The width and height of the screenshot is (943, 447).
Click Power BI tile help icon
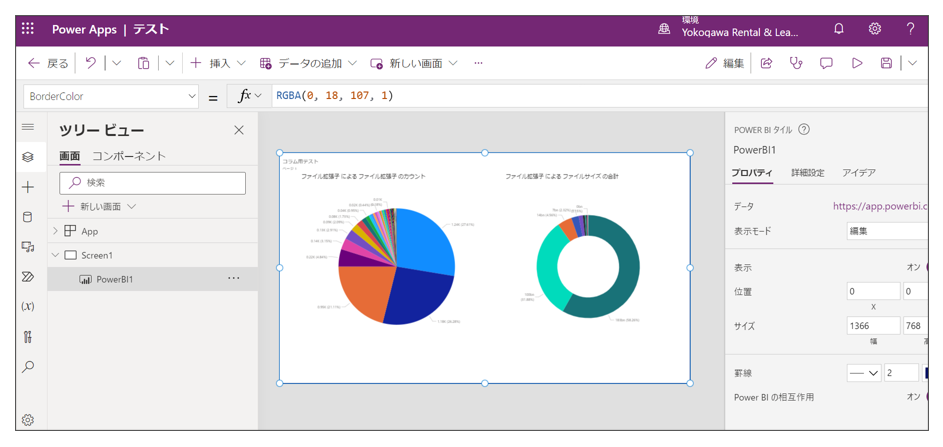(x=803, y=129)
